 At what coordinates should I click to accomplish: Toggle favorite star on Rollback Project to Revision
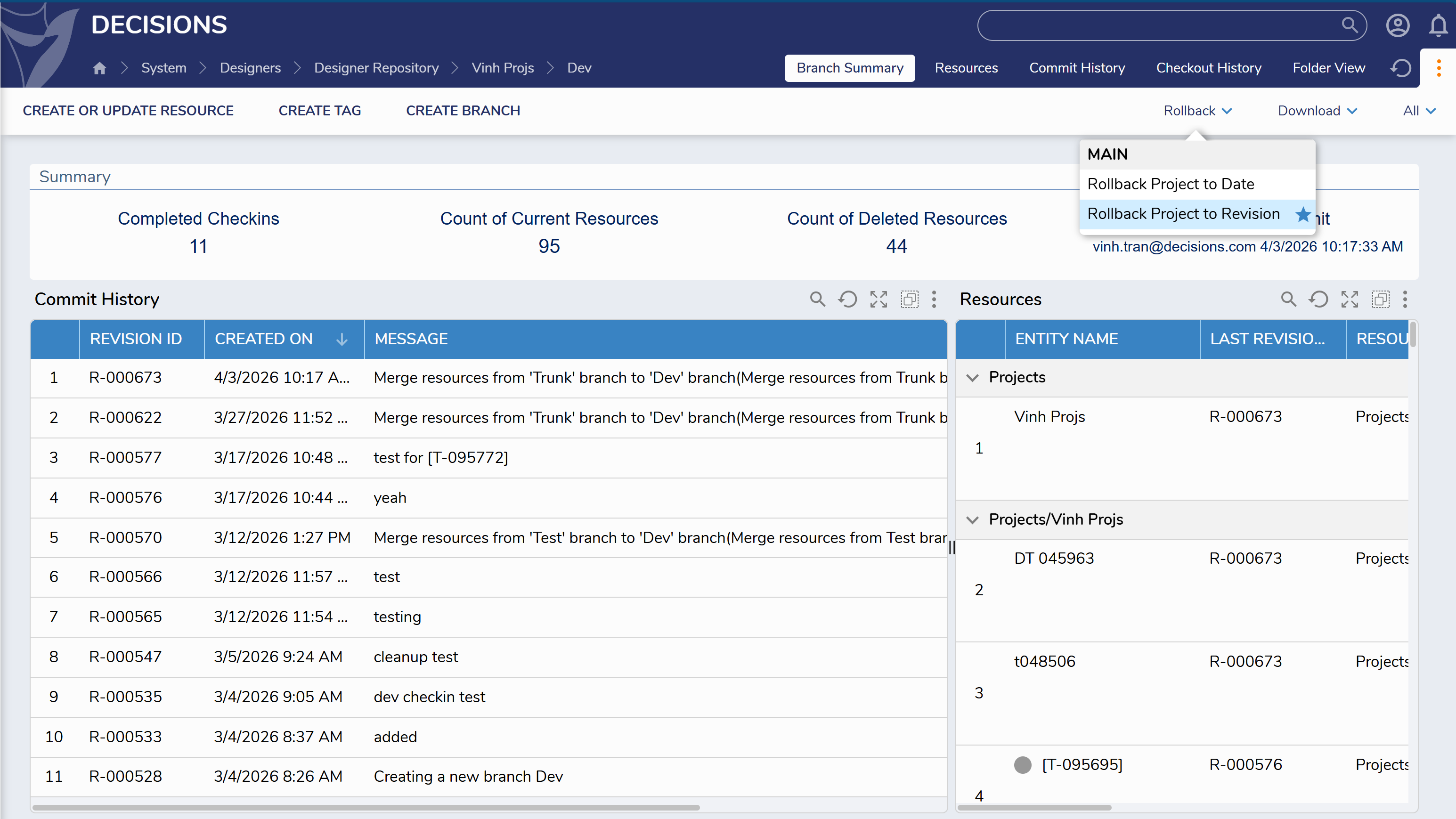tap(1303, 214)
